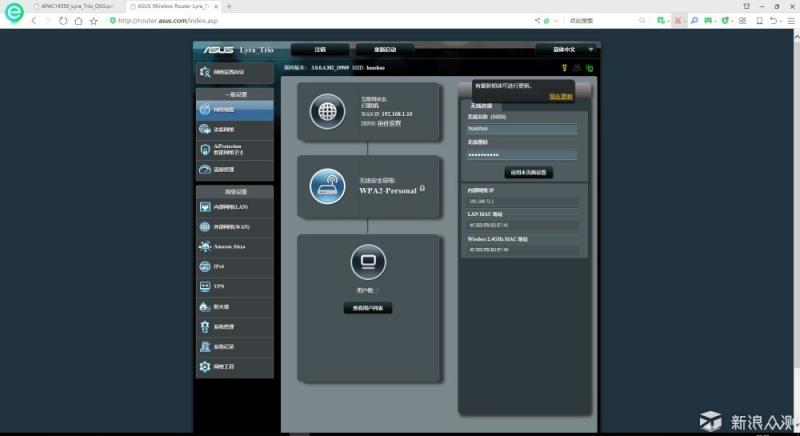The height and width of the screenshot is (436, 800).
Task: Open the VPN sidebar item
Action: tap(234, 287)
